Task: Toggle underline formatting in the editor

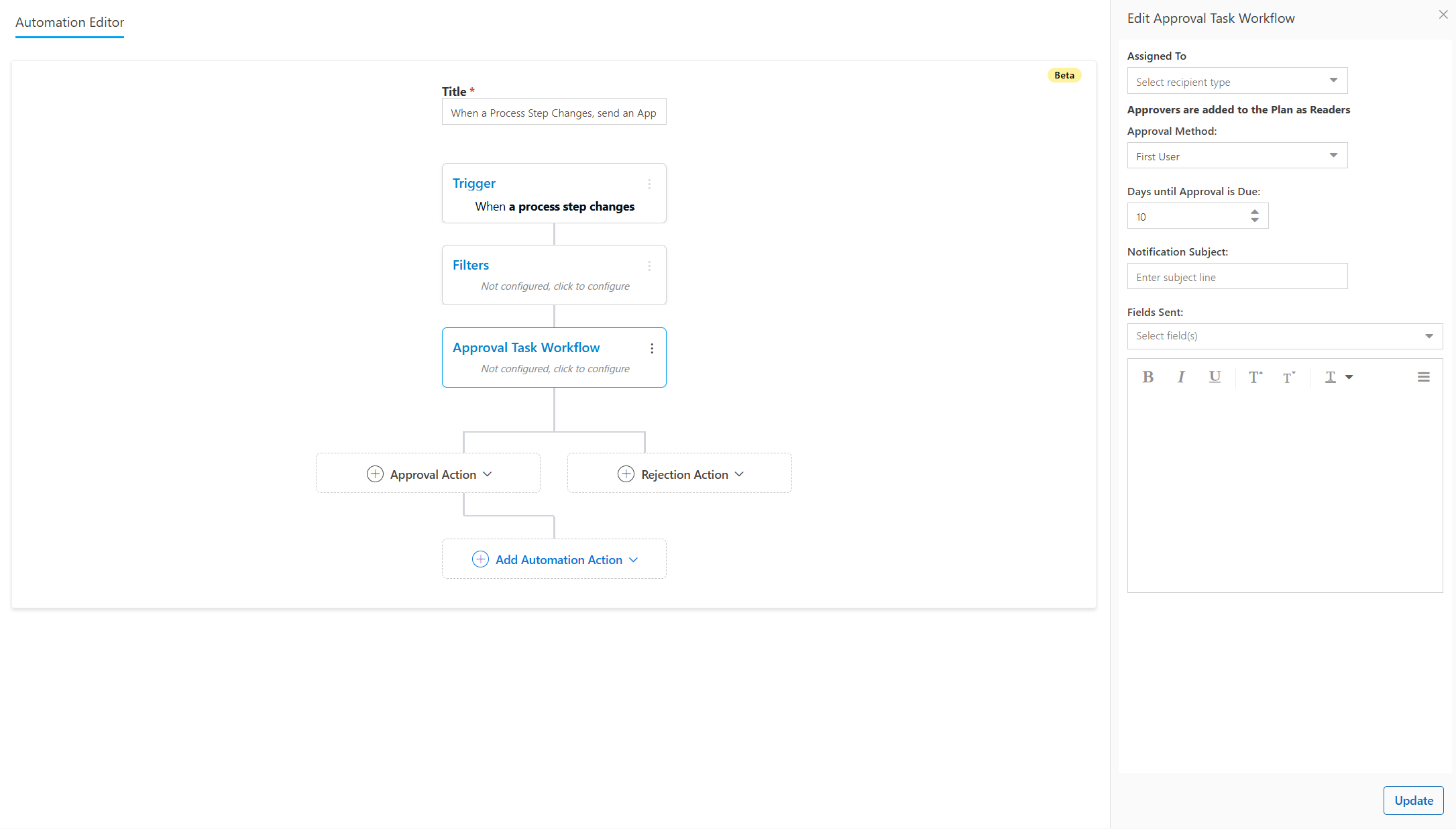Action: [1215, 377]
